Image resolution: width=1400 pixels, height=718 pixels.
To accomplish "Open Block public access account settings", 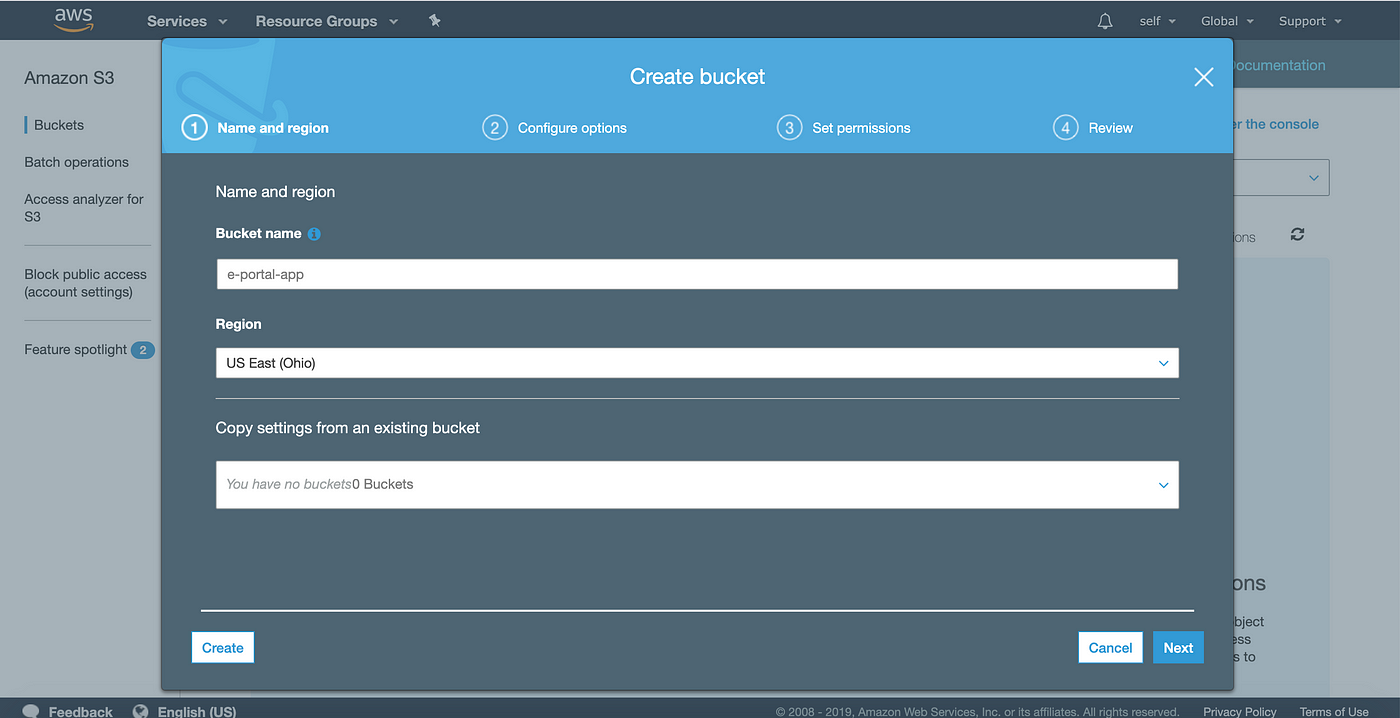I will [85, 283].
